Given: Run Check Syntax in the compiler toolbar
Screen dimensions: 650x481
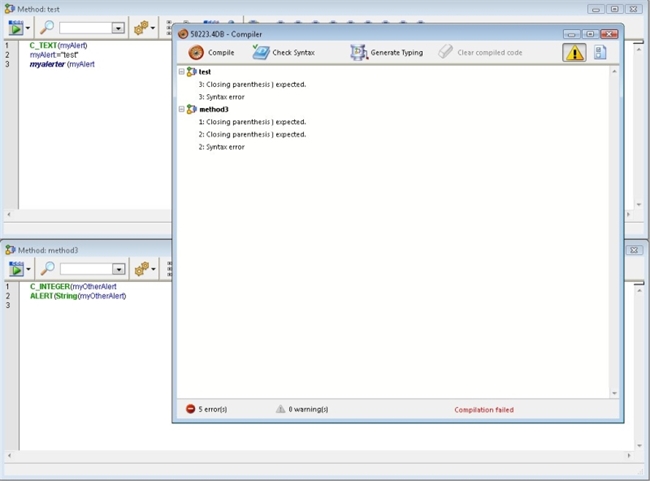Looking at the screenshot, I should (284, 52).
